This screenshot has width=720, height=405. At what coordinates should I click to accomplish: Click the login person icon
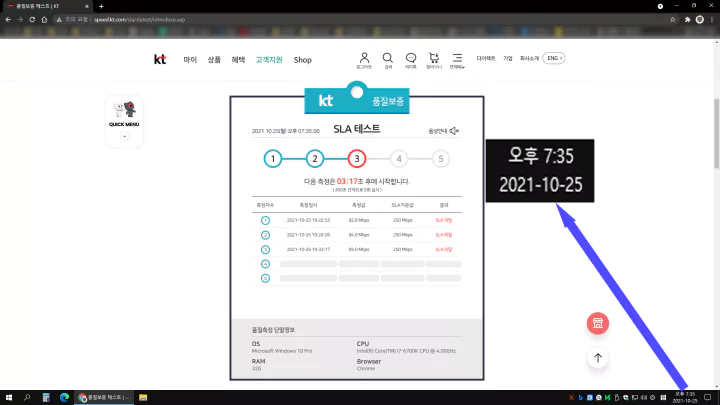364,60
